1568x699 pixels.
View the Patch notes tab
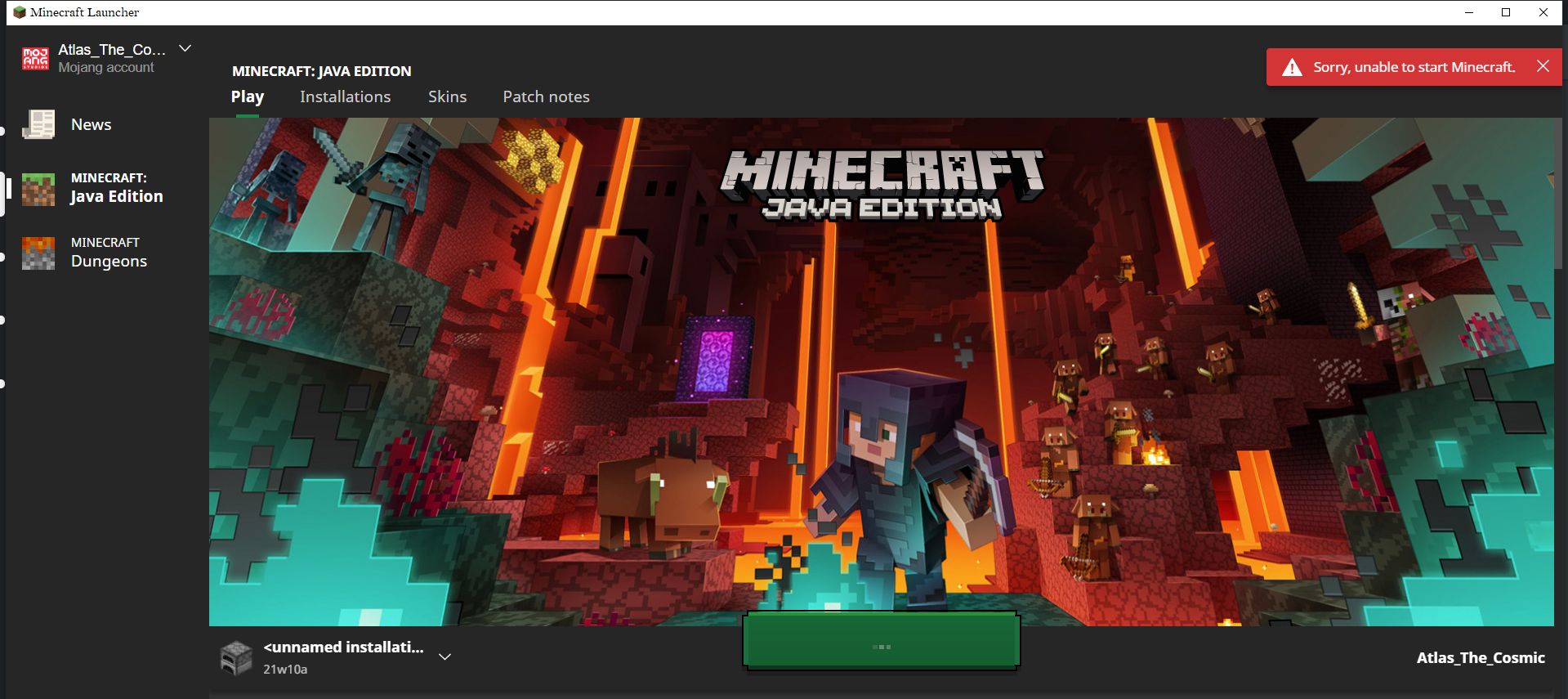pos(546,96)
